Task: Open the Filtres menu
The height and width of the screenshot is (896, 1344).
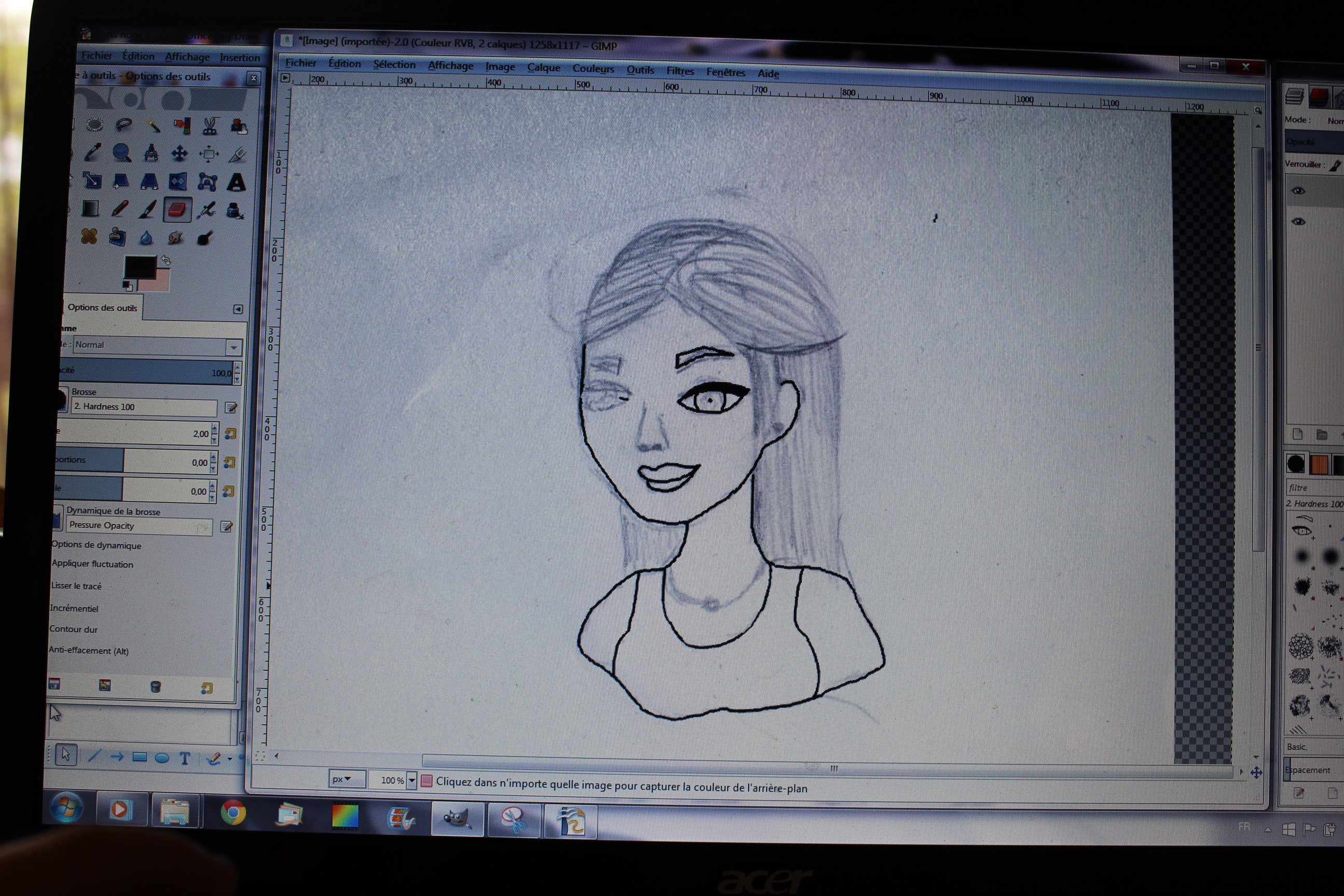Action: pyautogui.click(x=679, y=71)
